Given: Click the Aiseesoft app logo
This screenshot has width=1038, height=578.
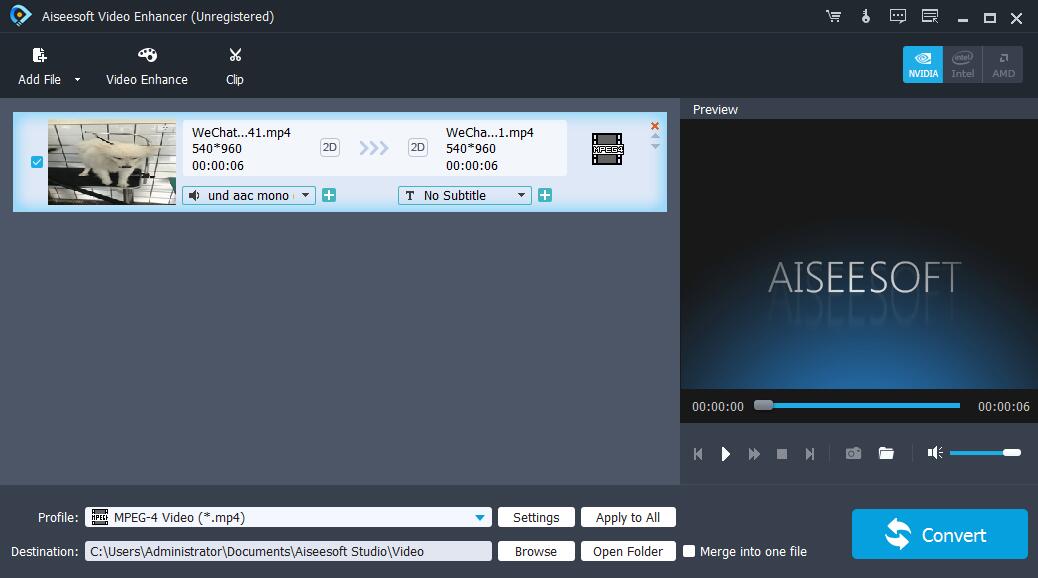Looking at the screenshot, I should click(21, 16).
